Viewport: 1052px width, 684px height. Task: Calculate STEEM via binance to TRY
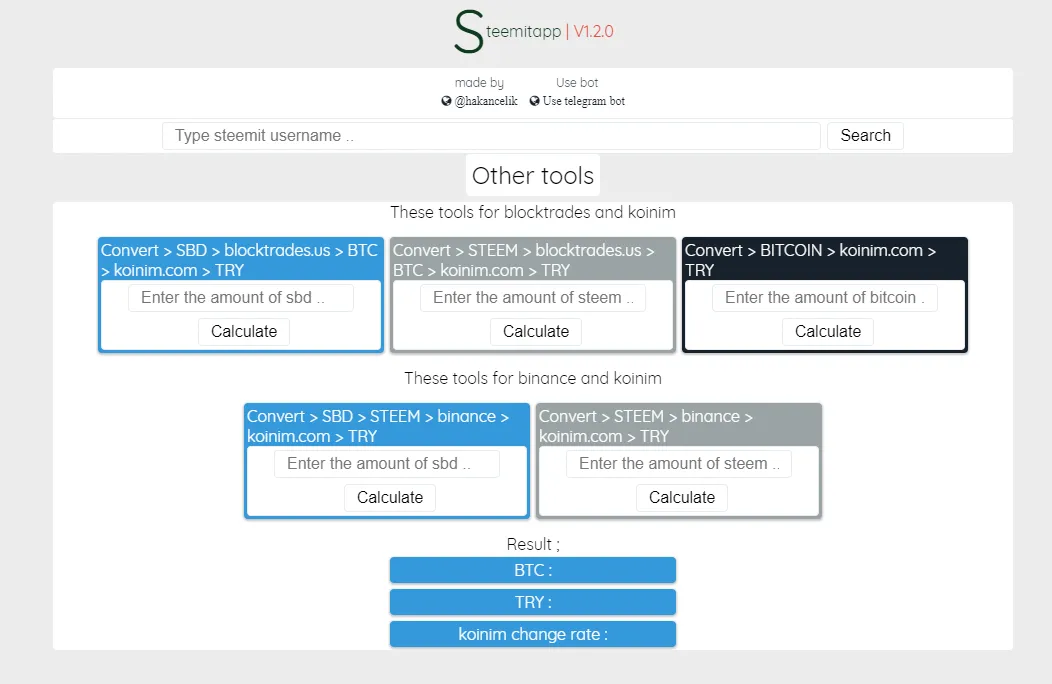[682, 498]
